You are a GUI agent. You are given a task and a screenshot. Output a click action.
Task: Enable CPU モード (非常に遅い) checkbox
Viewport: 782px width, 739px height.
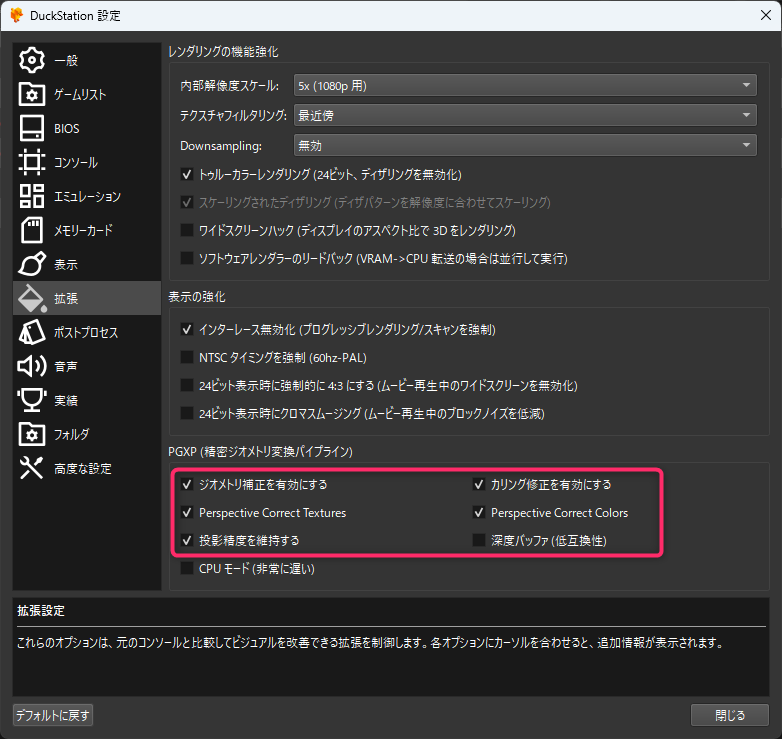pyautogui.click(x=187, y=568)
